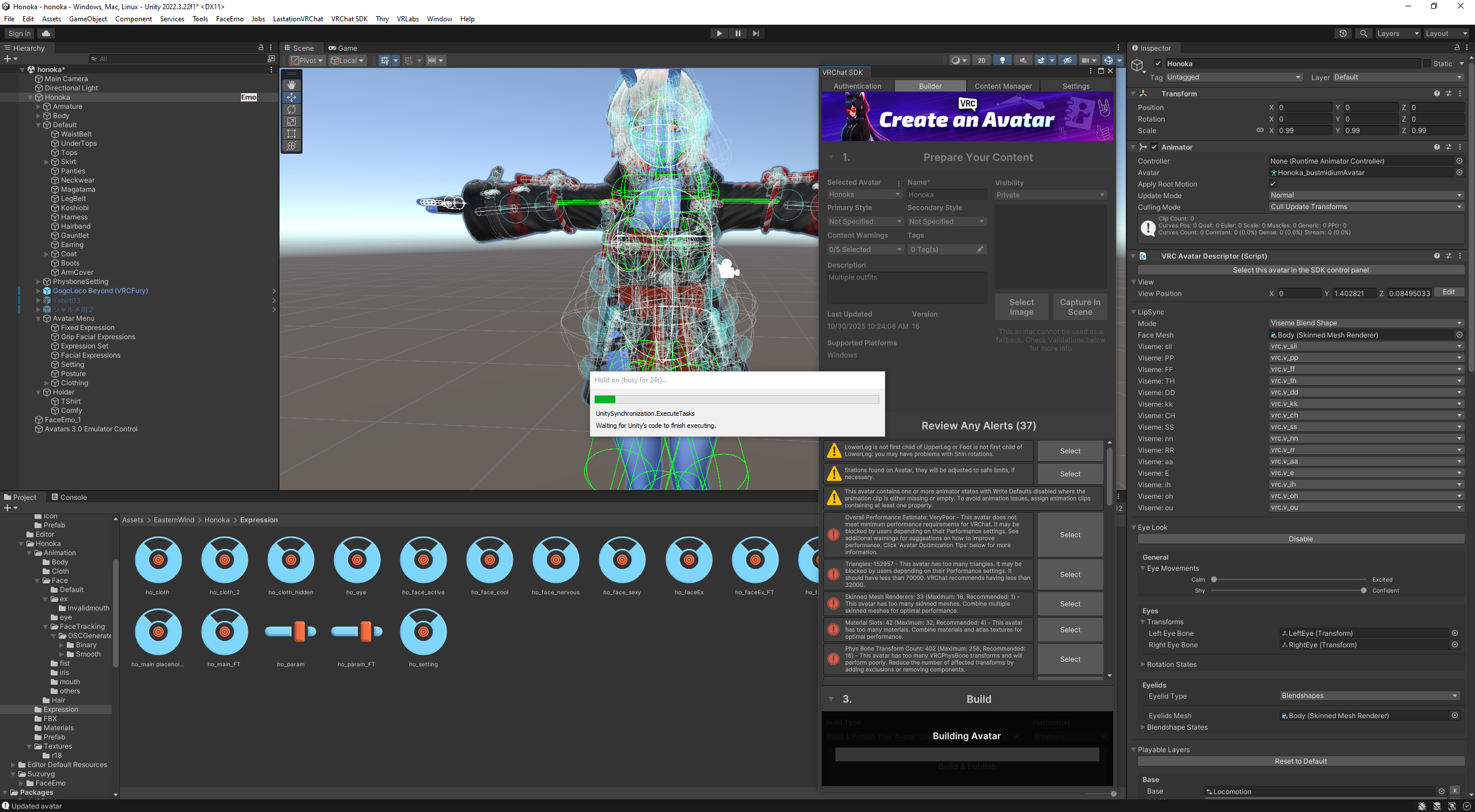
Task: Open Update Mode Normal dropdown
Action: (x=1366, y=196)
